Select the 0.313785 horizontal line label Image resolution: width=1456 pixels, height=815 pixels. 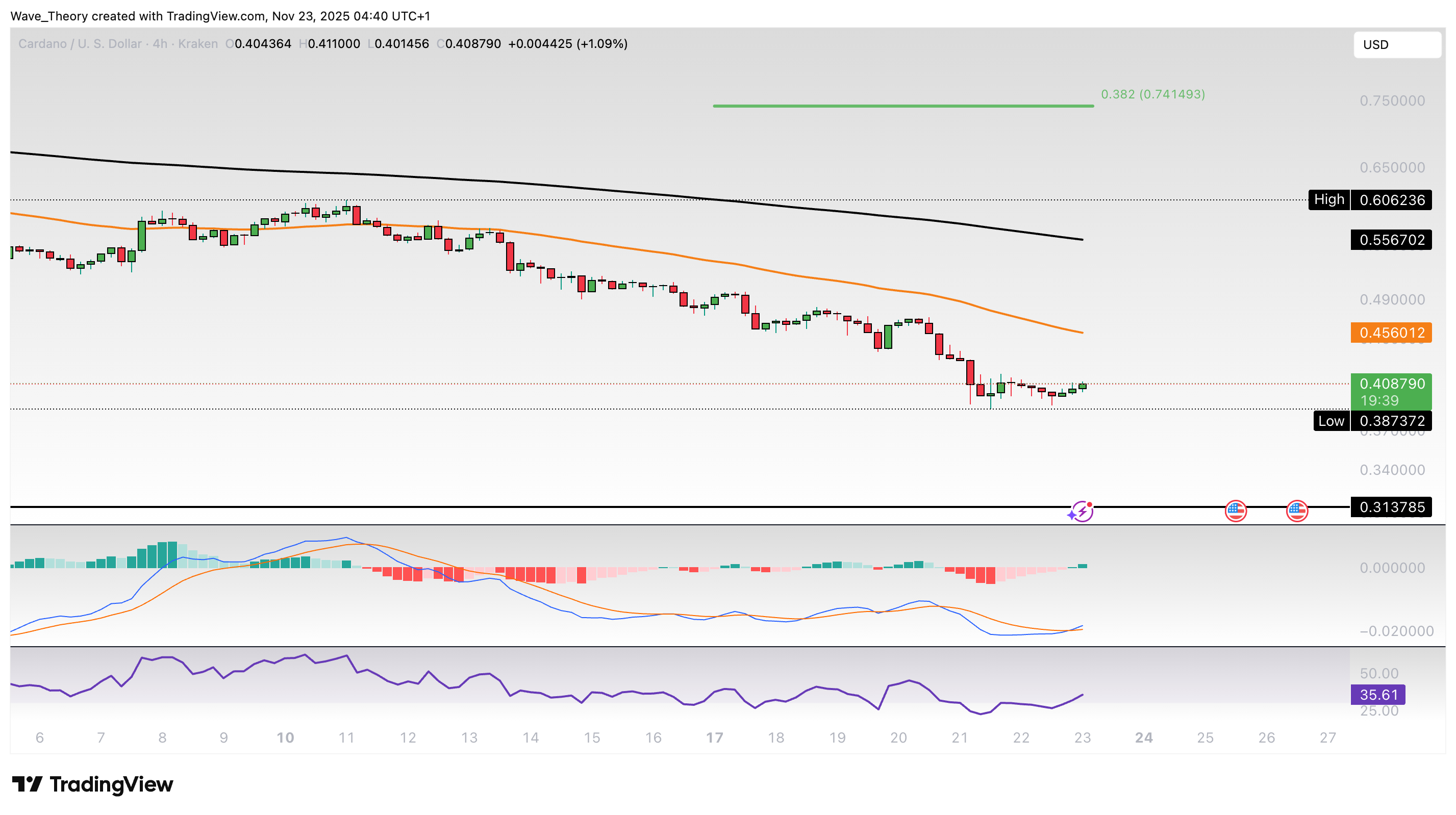coord(1391,507)
